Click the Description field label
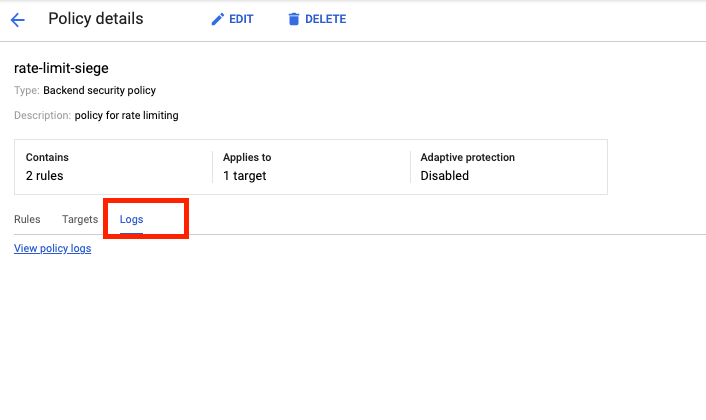 [x=42, y=115]
